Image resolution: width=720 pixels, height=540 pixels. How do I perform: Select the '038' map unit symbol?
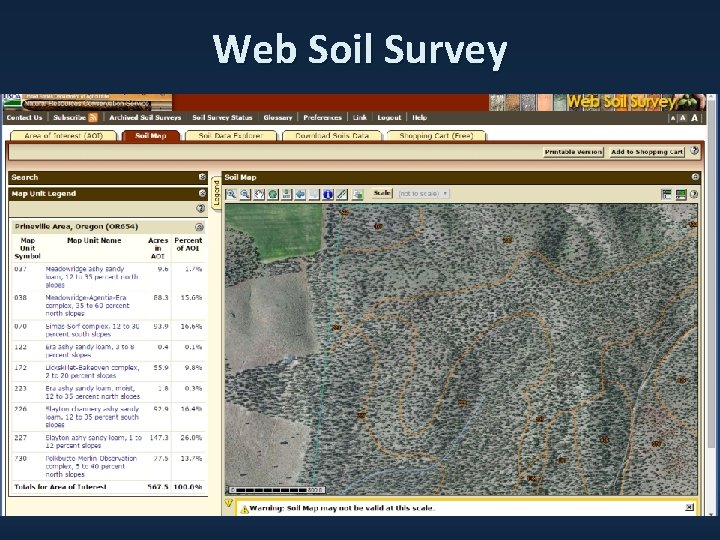[x=21, y=298]
